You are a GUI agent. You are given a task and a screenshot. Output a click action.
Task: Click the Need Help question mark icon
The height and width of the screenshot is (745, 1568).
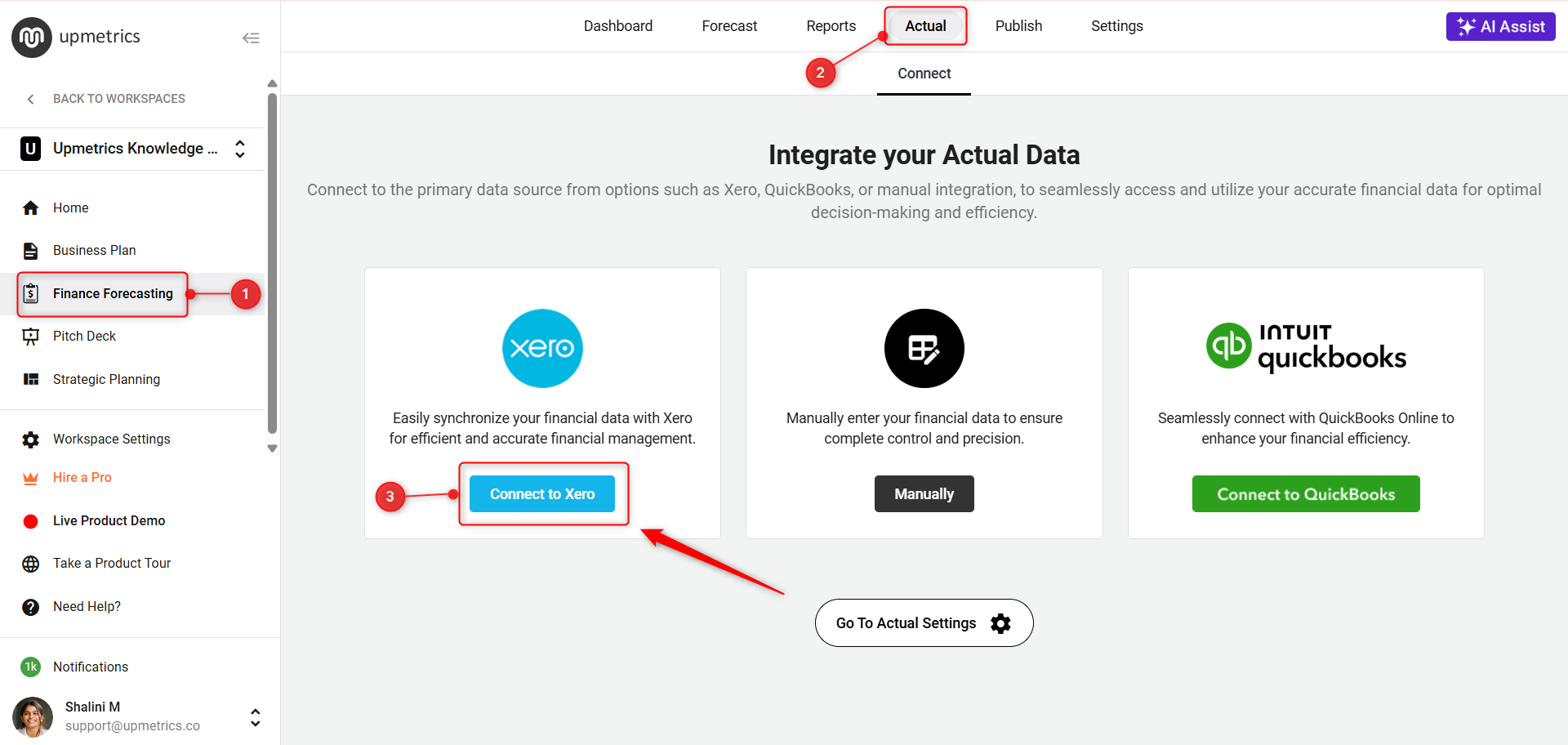[31, 607]
